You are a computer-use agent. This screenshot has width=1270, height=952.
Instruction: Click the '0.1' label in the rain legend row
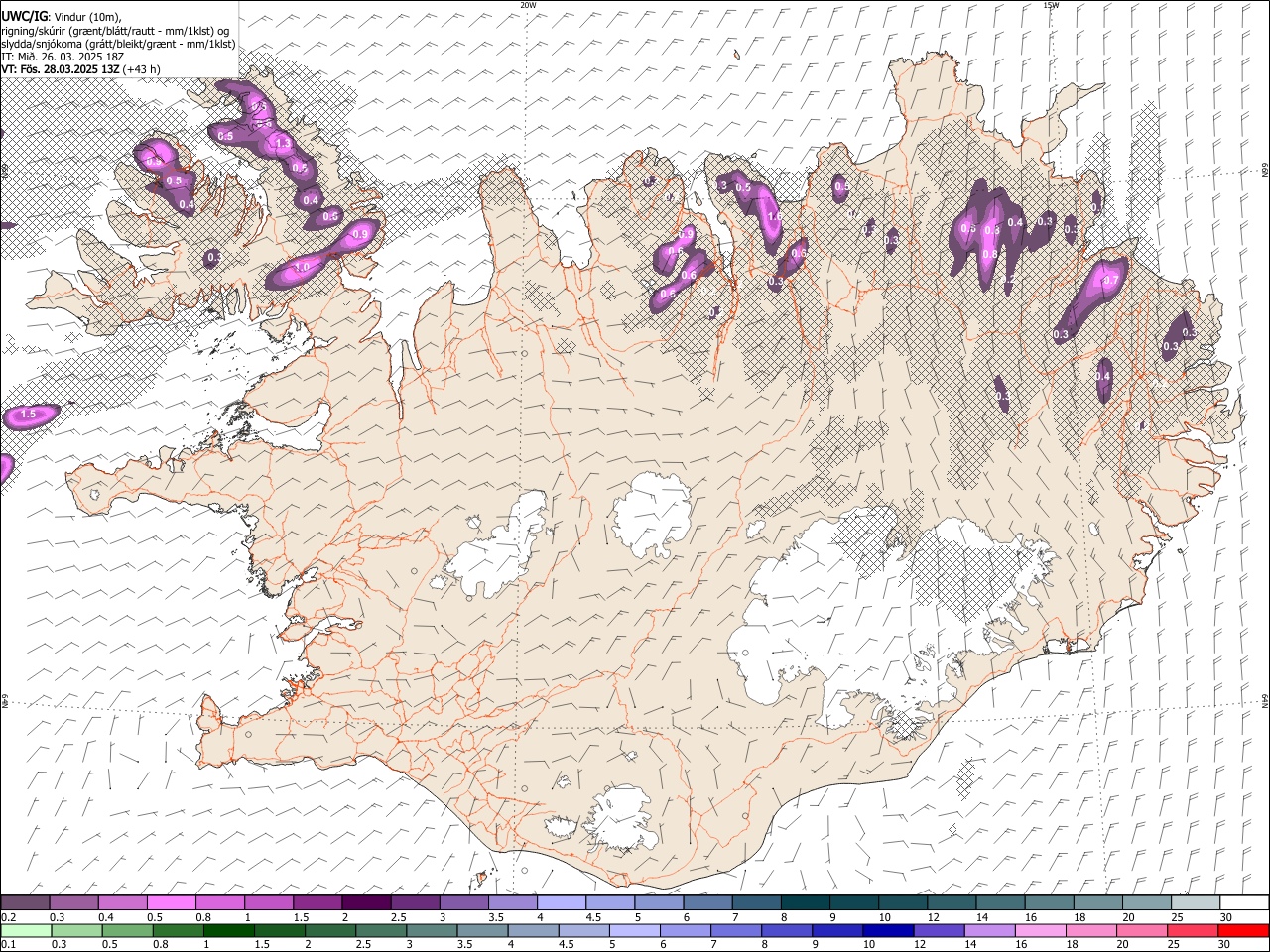click(x=7, y=944)
